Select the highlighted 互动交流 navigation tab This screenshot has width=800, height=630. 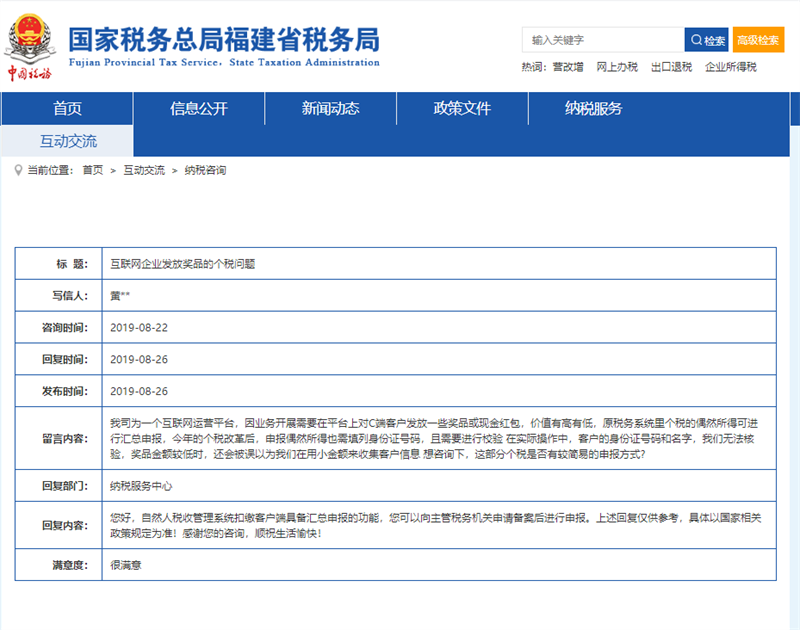click(x=67, y=141)
